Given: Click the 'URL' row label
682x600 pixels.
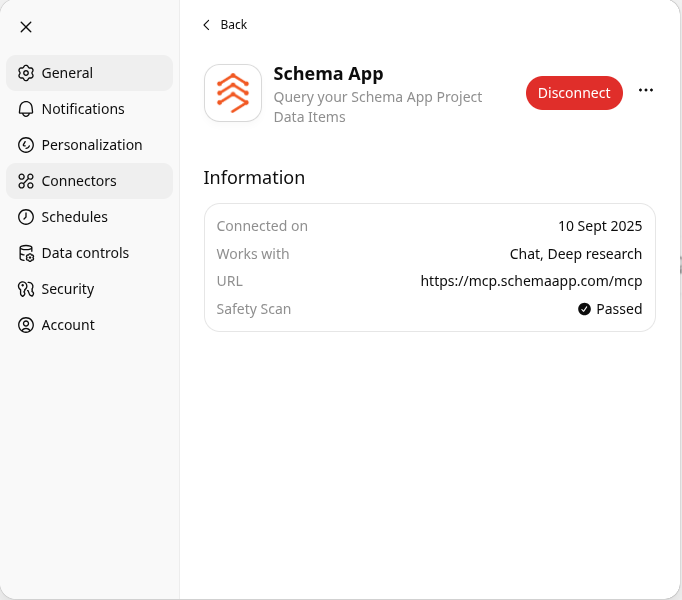Looking at the screenshot, I should pyautogui.click(x=230, y=282).
